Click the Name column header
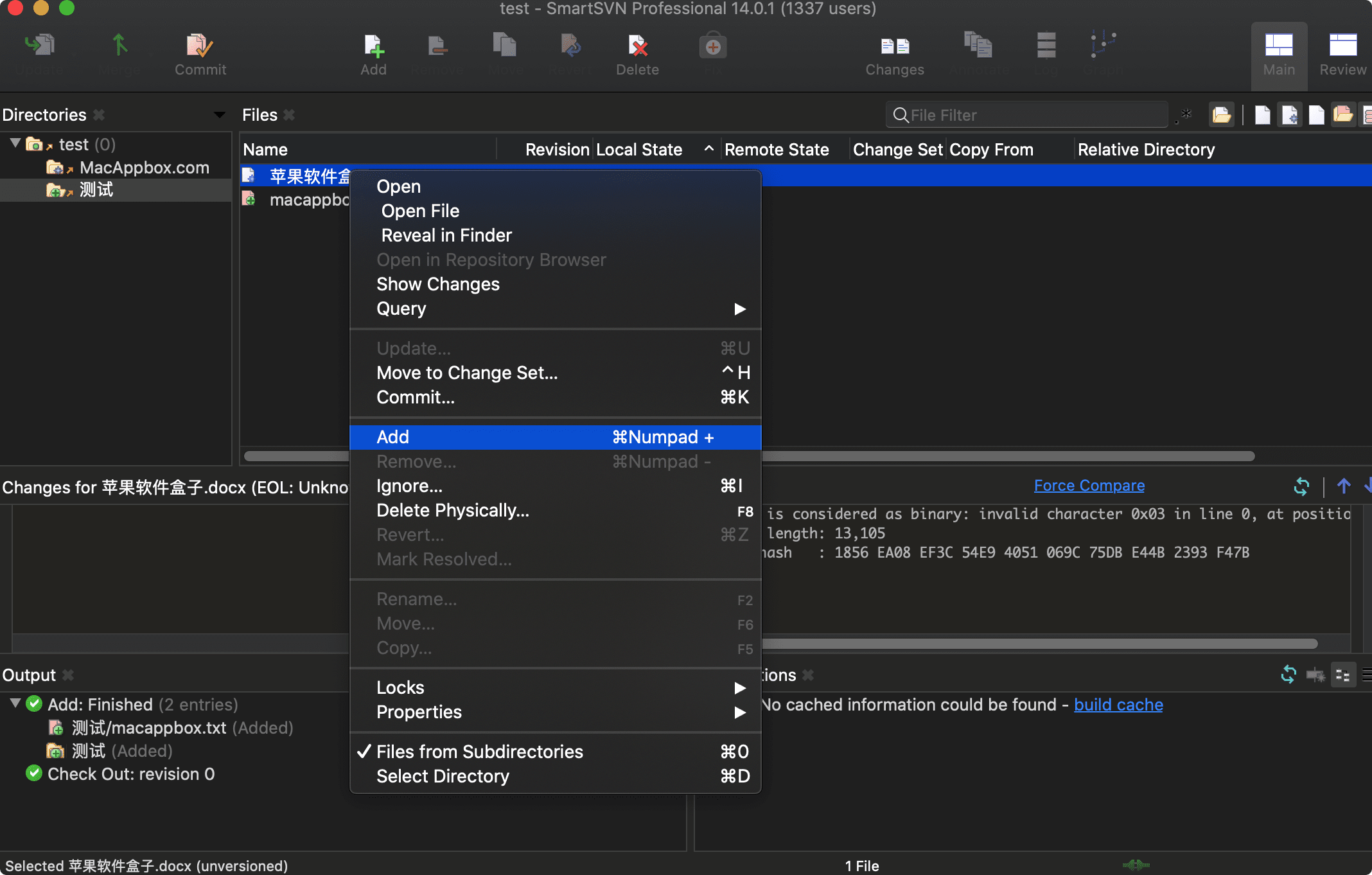 [369, 150]
